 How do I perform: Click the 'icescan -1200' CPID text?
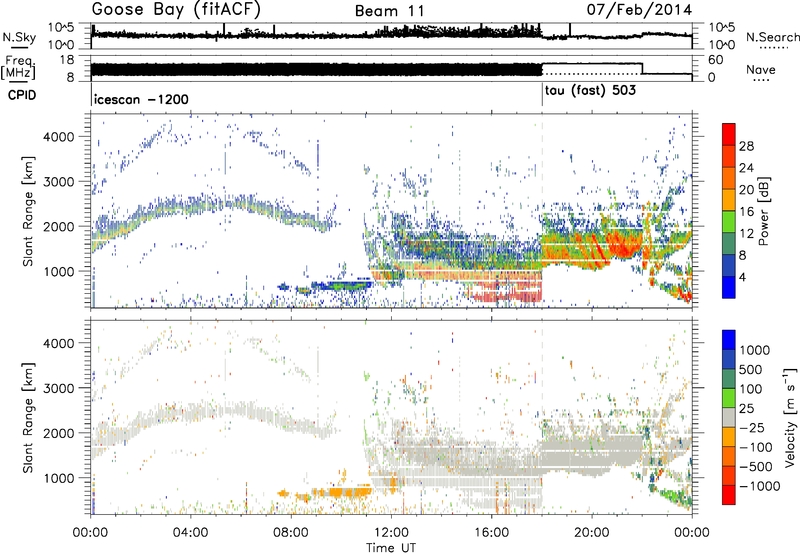pos(141,99)
